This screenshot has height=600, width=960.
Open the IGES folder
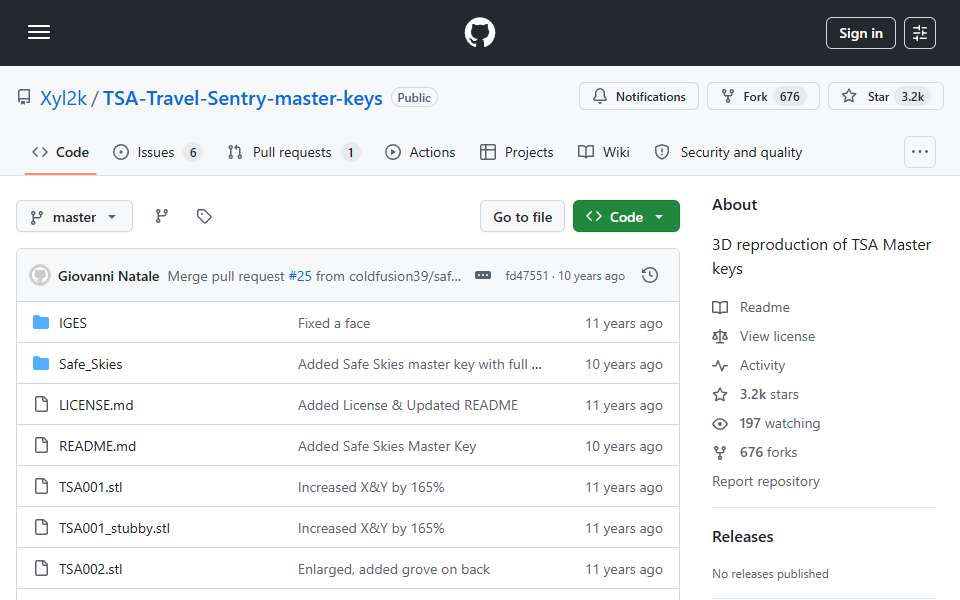pos(73,323)
